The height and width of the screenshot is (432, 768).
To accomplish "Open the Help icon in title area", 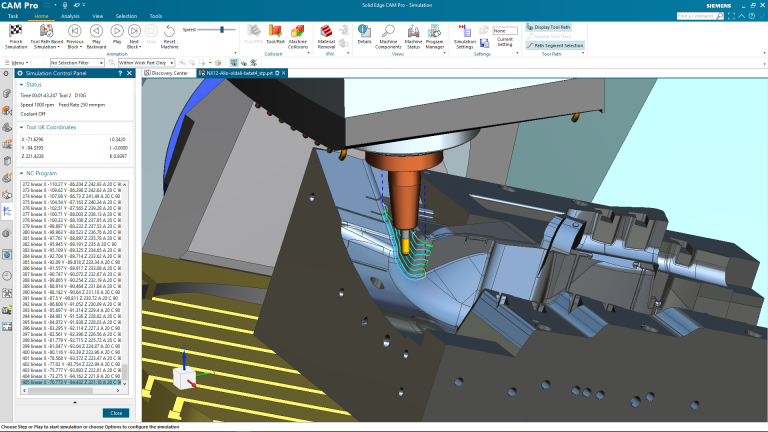I will point(752,16).
